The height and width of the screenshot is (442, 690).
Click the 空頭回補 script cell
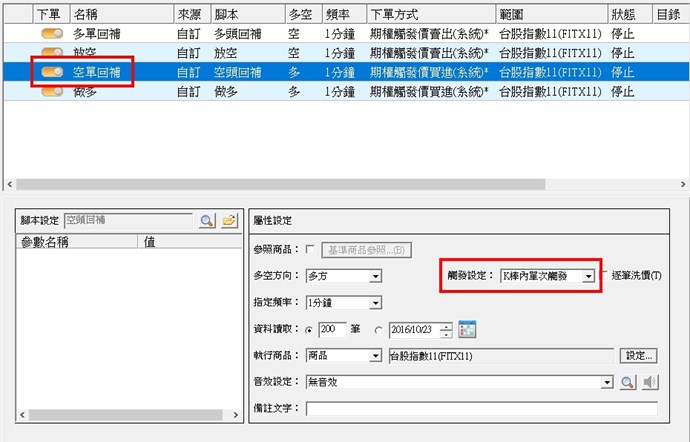238,72
